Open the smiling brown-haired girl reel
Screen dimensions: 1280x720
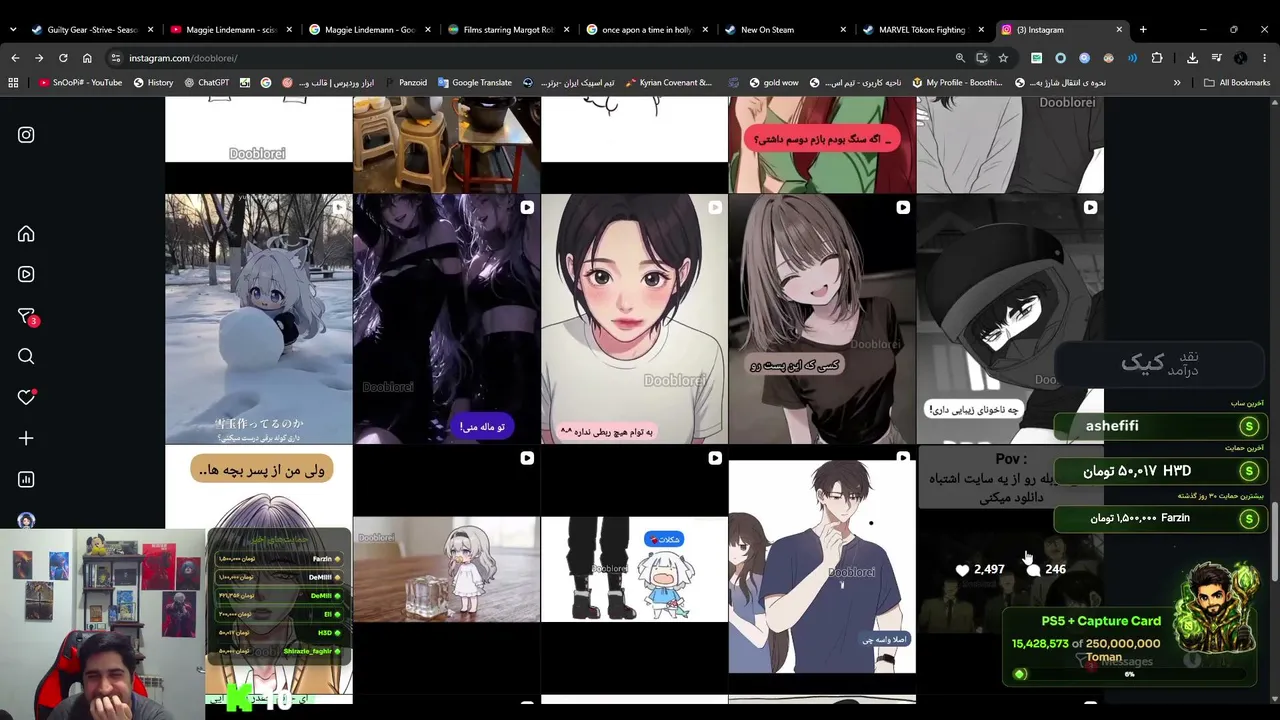pos(822,319)
